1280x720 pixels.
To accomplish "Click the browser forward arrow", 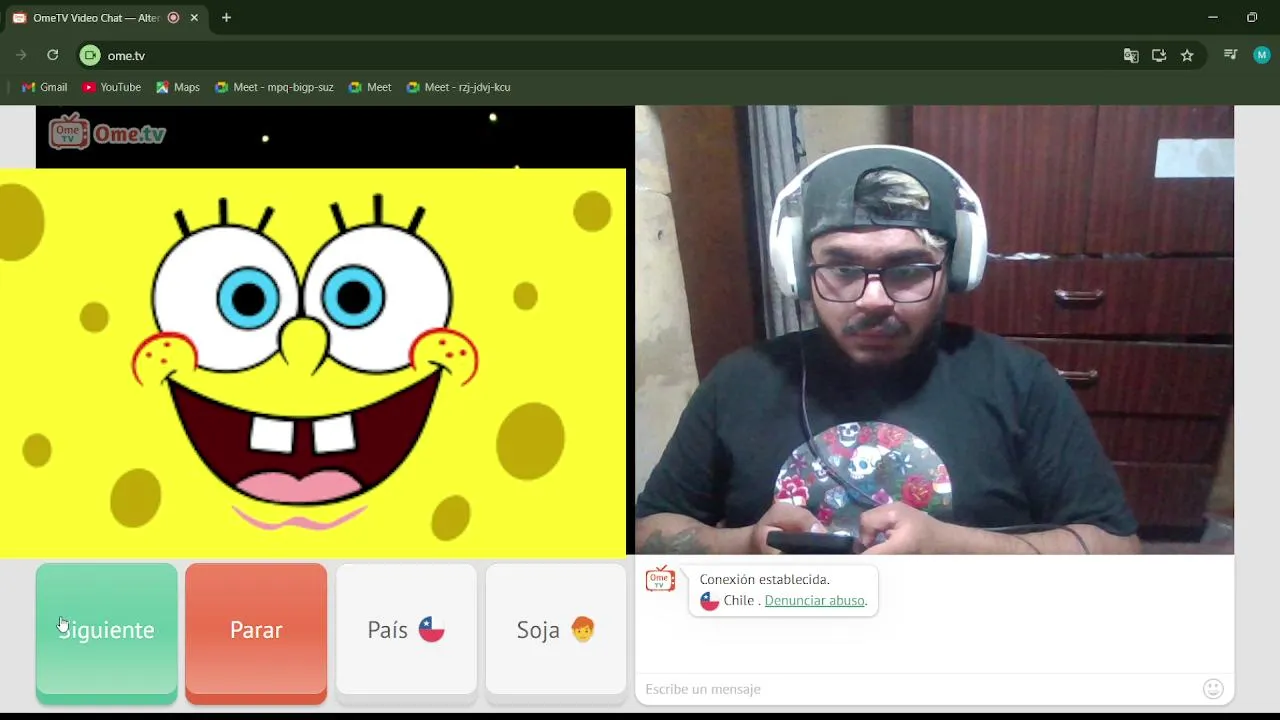I will click(20, 55).
